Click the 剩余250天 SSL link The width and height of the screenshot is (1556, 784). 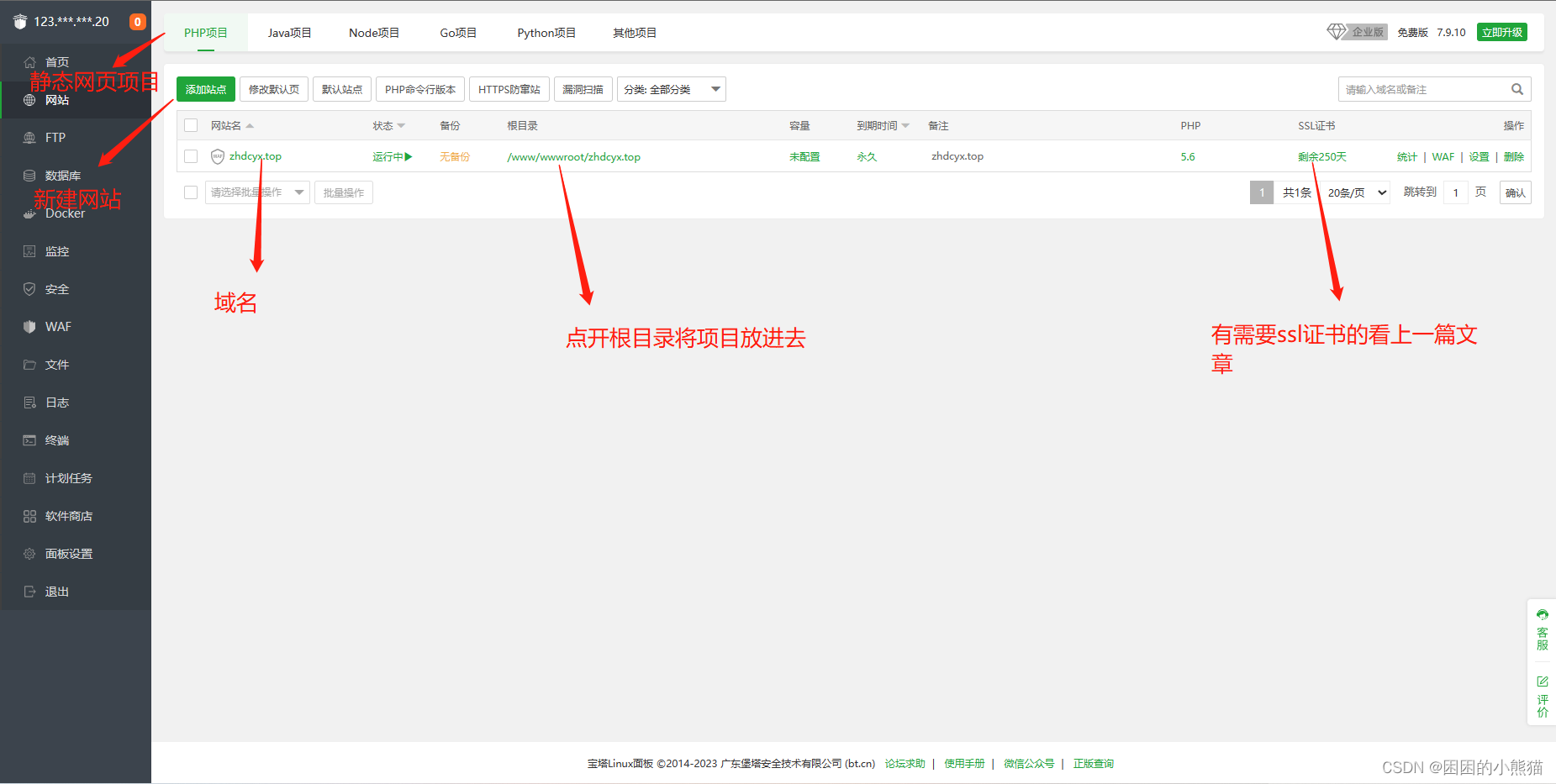(x=1322, y=157)
